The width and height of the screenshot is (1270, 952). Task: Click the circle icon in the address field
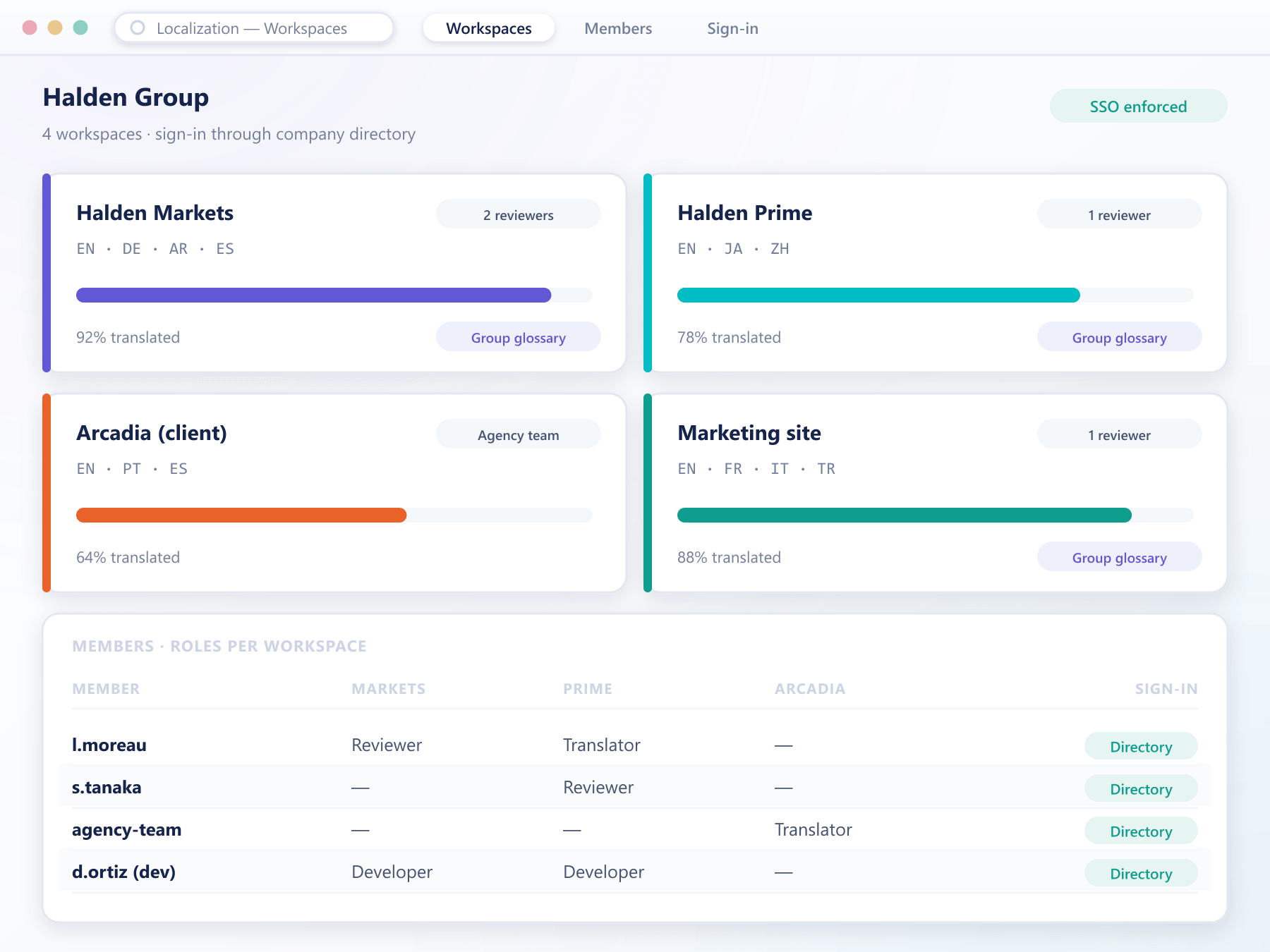[x=138, y=28]
